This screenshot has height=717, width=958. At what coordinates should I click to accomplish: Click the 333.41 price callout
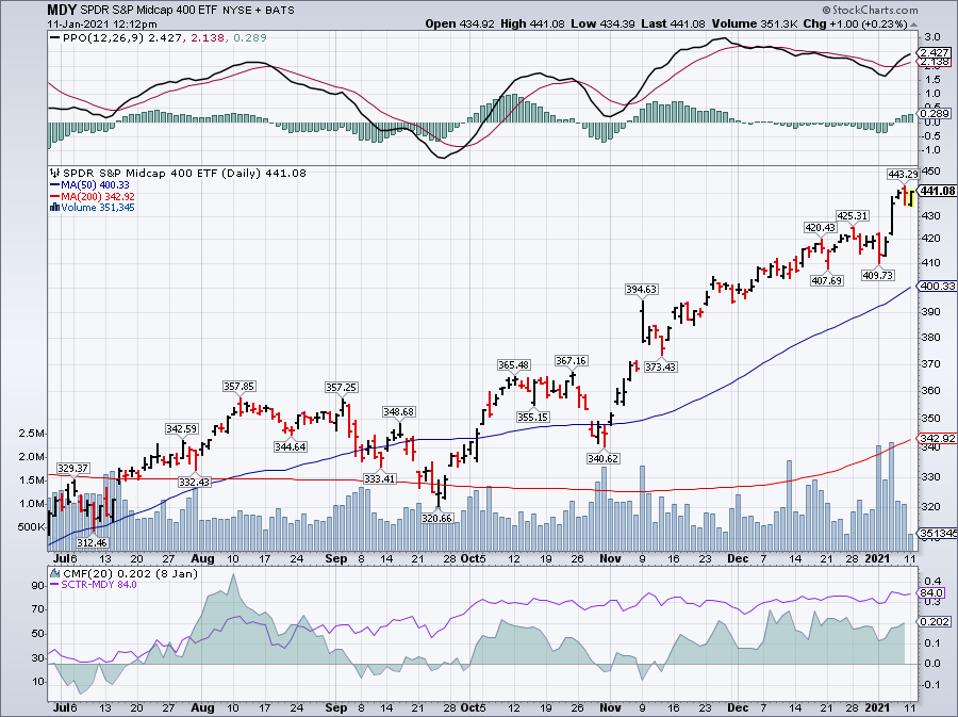click(379, 478)
